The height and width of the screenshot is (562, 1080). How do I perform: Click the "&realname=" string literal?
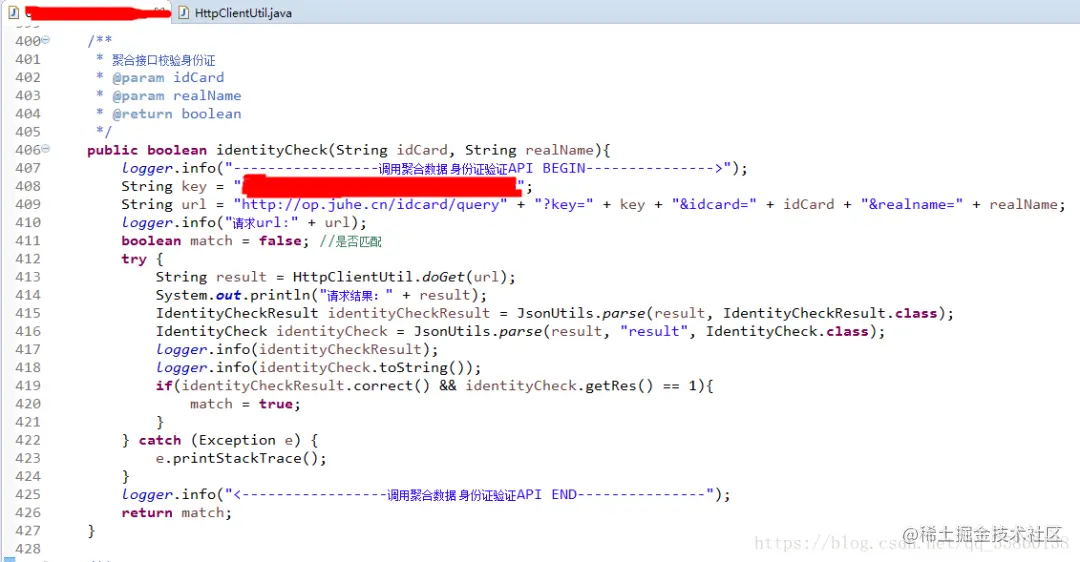[912, 205]
